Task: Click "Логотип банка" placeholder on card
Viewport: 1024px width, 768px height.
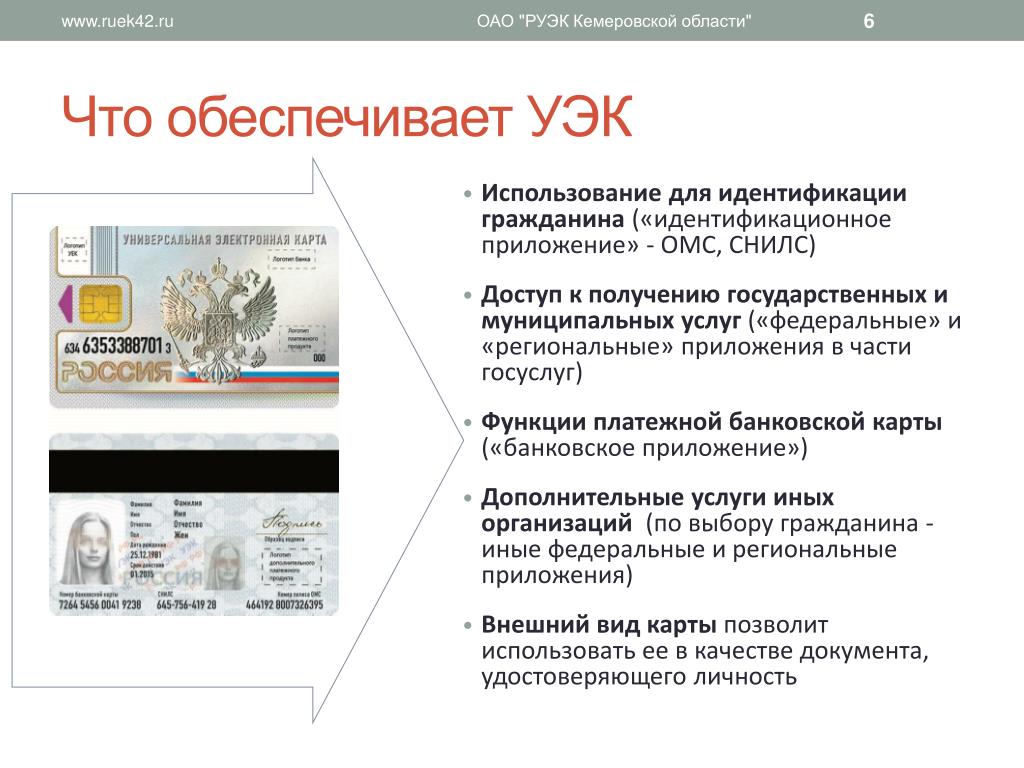Action: (x=291, y=259)
